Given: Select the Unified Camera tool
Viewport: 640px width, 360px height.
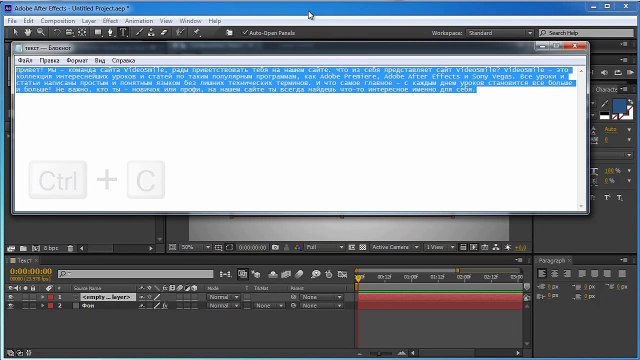Looking at the screenshot, I should [69, 32].
